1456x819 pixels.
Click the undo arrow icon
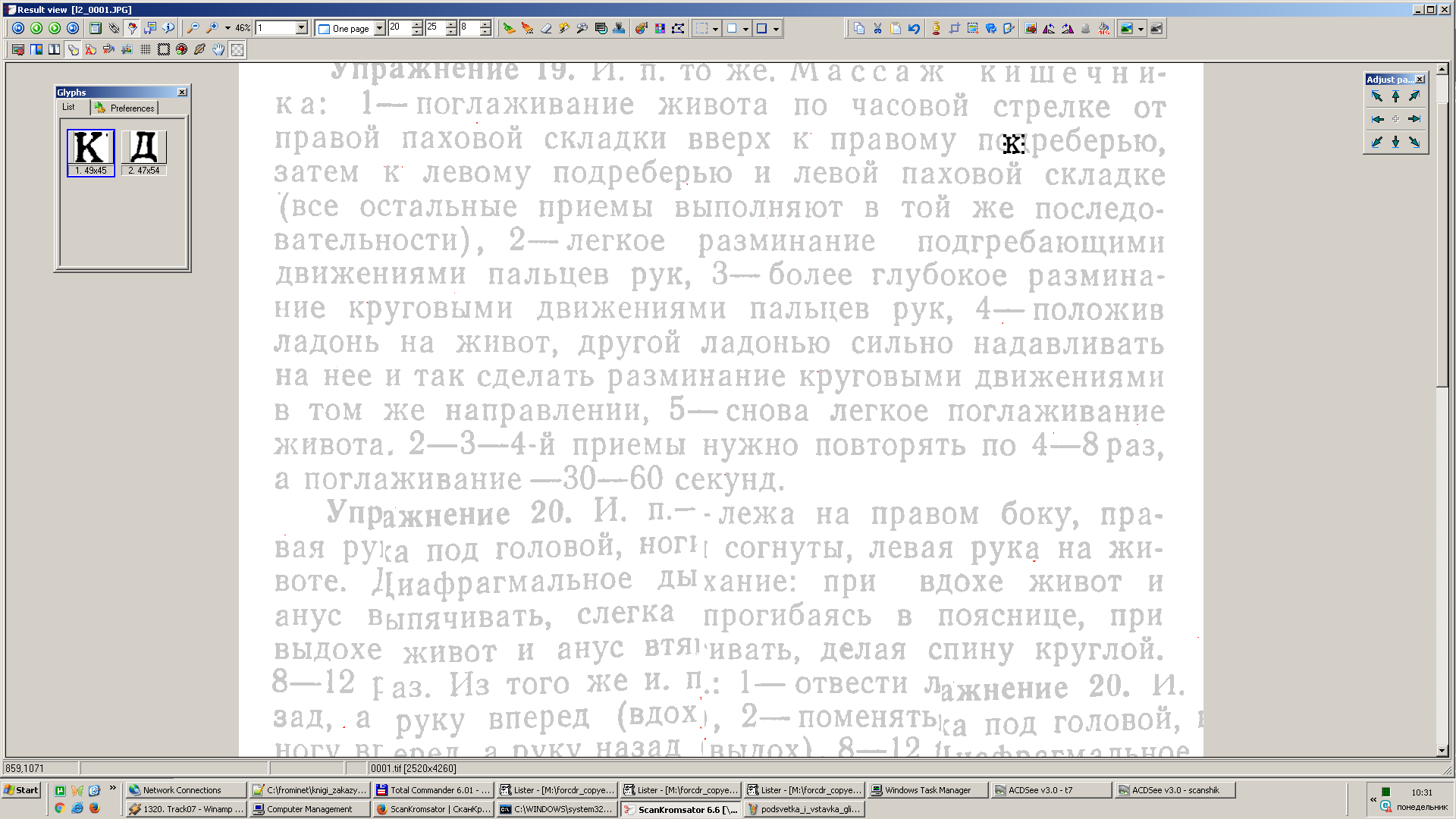(914, 28)
